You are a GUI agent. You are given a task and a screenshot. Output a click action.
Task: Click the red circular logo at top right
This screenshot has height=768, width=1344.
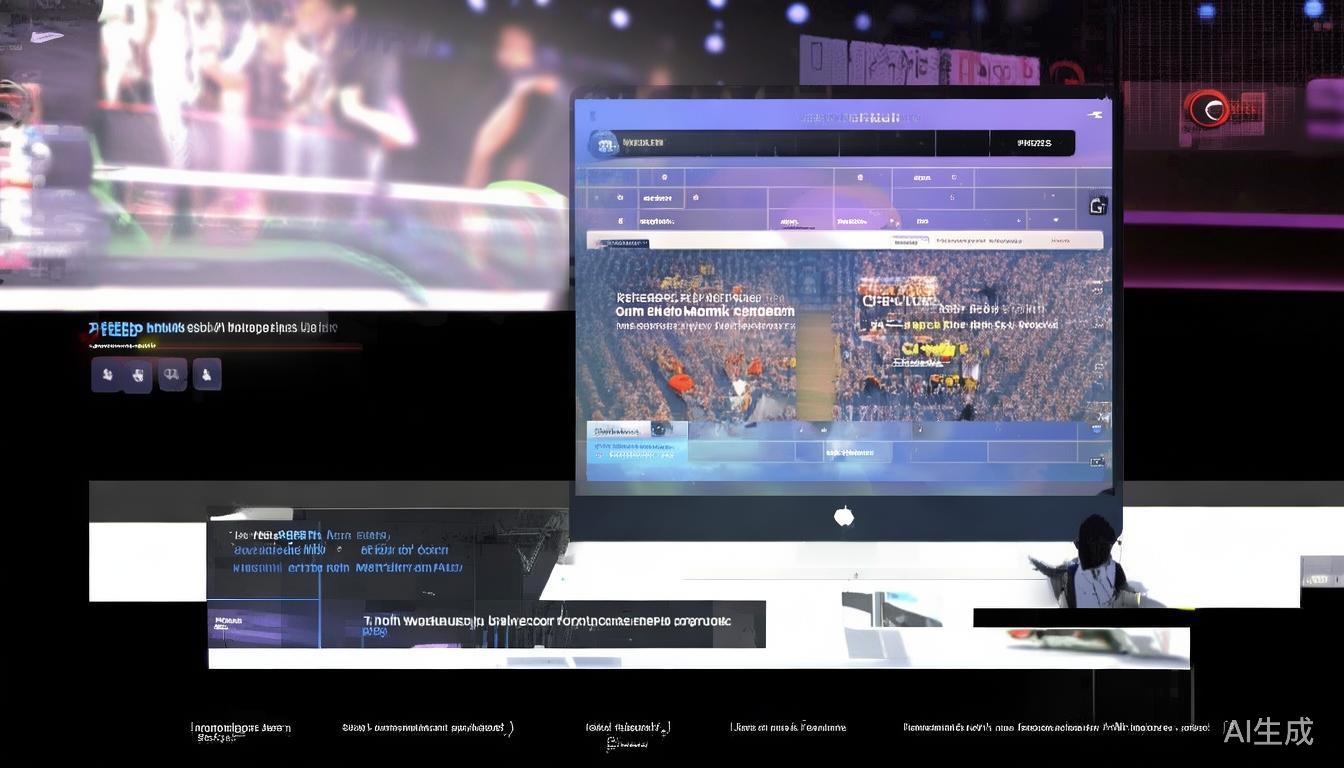click(1206, 108)
